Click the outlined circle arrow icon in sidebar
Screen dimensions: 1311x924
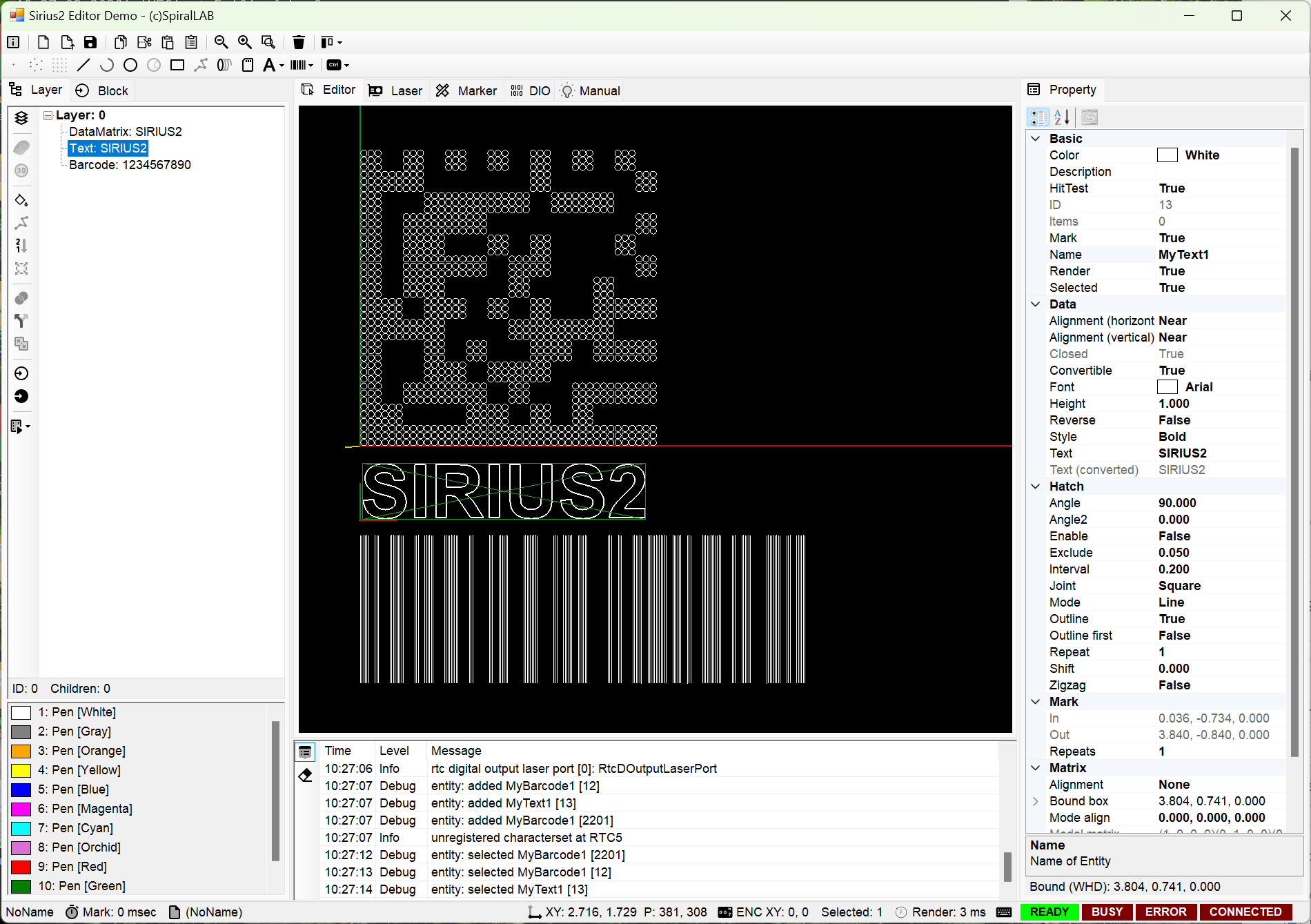pyautogui.click(x=21, y=373)
